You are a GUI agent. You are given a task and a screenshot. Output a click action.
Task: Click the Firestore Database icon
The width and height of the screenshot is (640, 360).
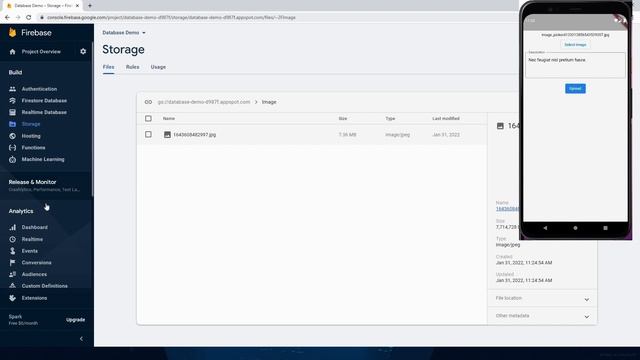pos(13,100)
